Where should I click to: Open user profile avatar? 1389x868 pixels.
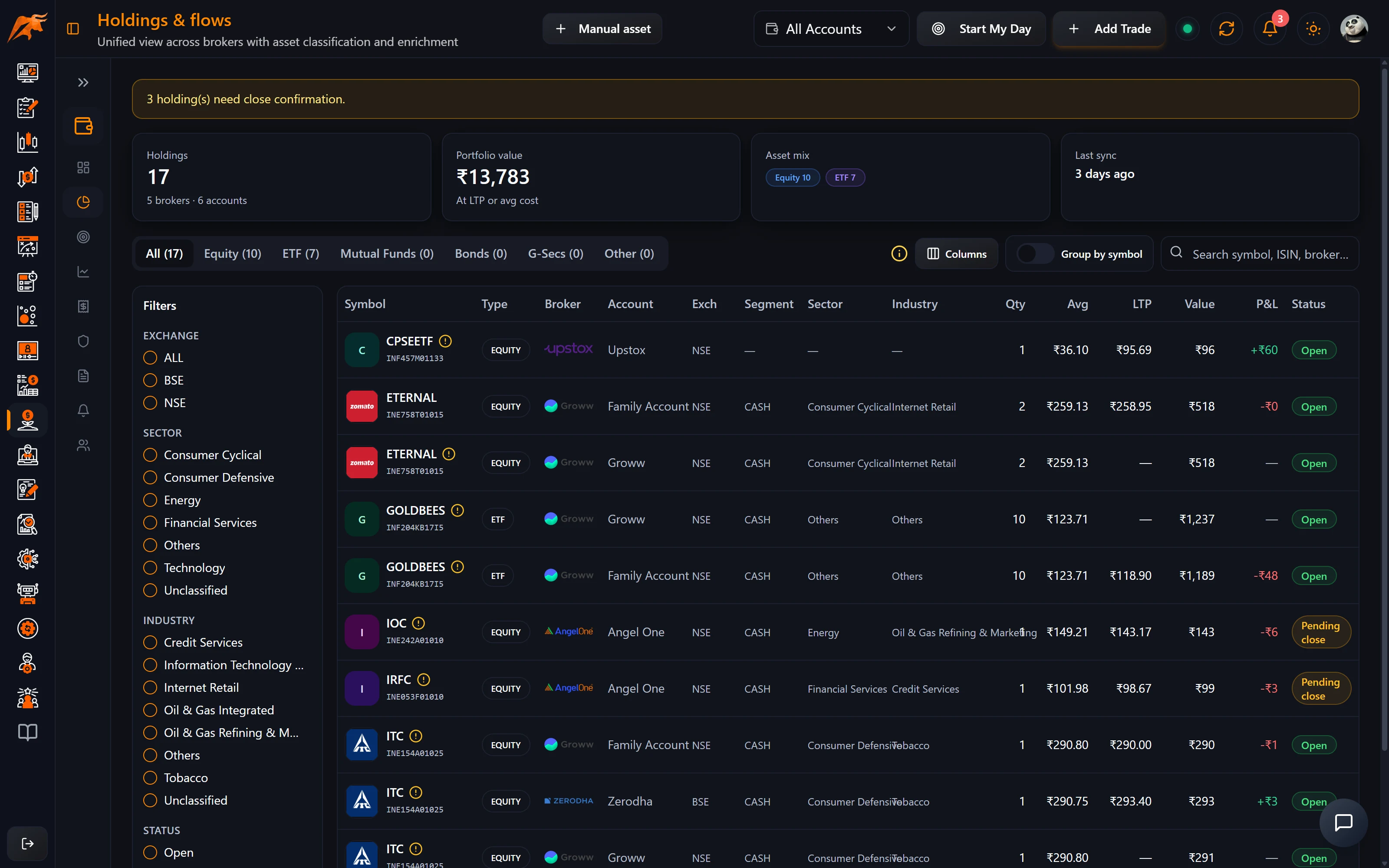[1354, 29]
